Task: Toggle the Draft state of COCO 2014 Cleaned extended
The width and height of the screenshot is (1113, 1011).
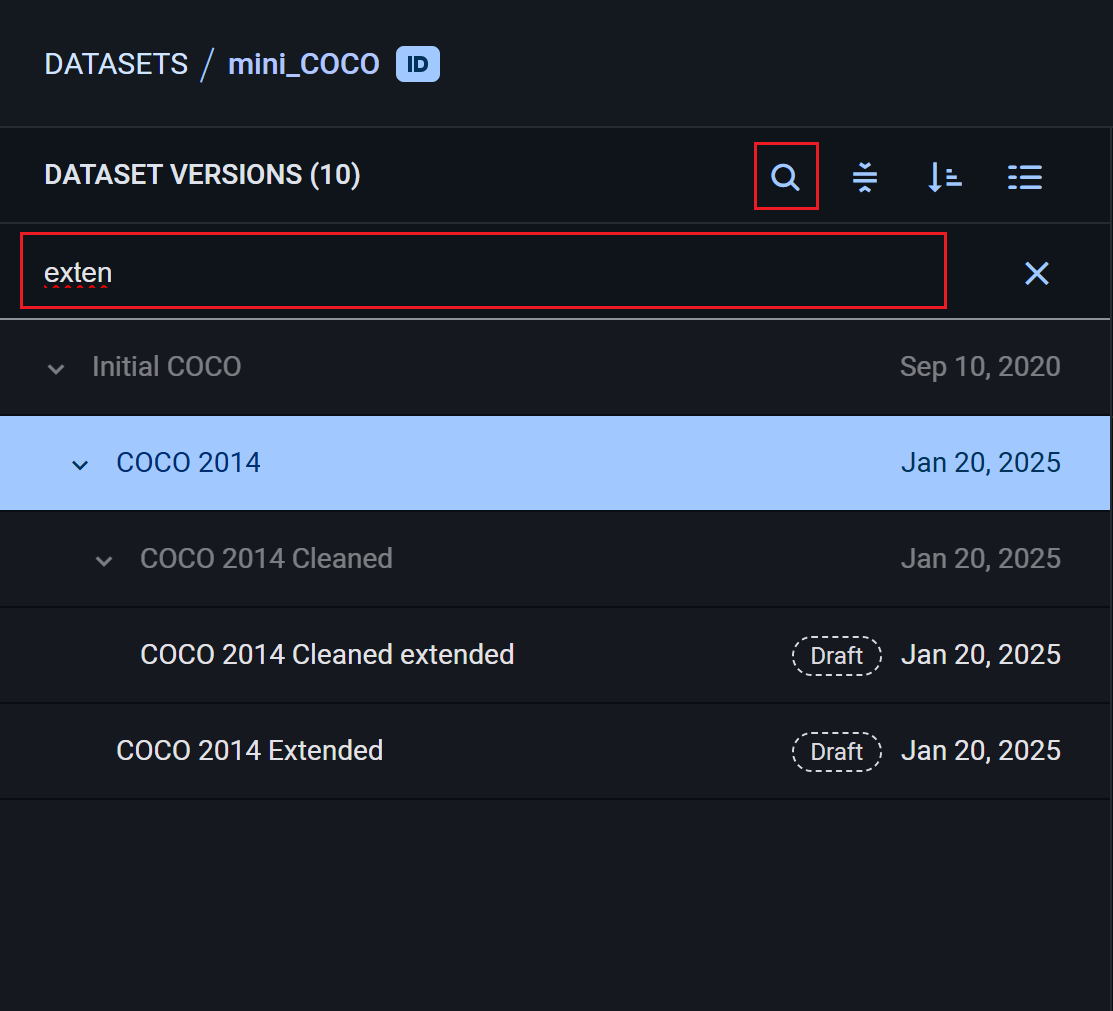Action: point(836,655)
